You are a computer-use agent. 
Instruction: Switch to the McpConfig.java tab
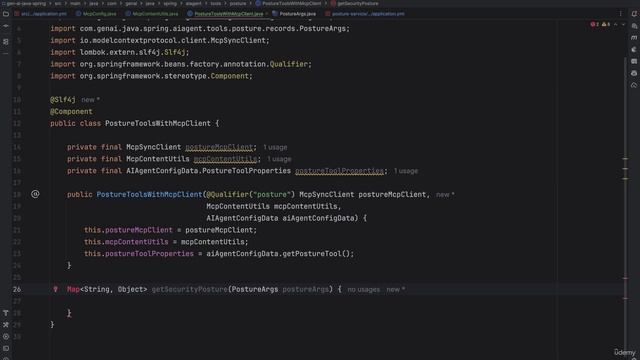tap(96, 14)
